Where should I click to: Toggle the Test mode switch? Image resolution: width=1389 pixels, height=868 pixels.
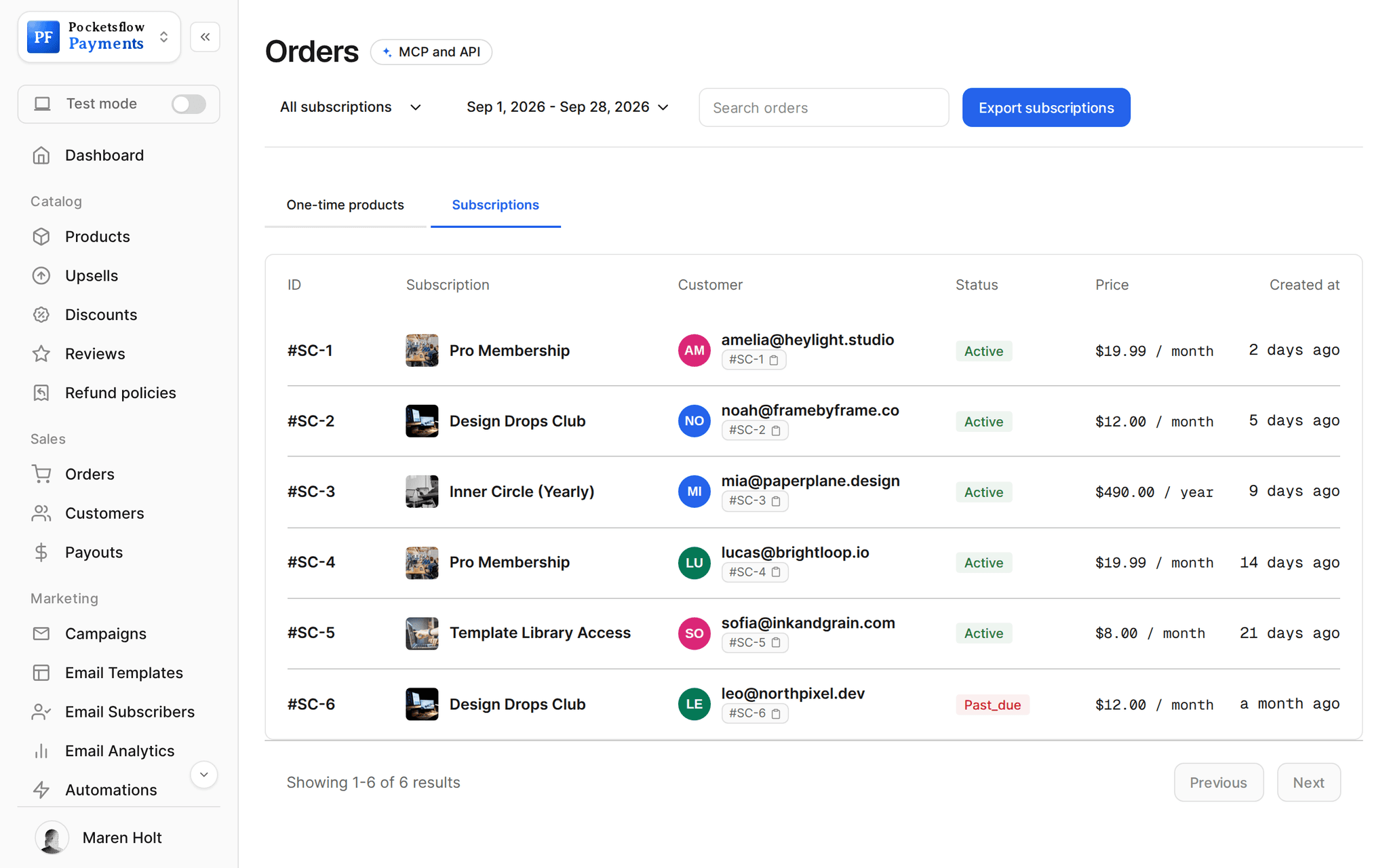click(189, 104)
